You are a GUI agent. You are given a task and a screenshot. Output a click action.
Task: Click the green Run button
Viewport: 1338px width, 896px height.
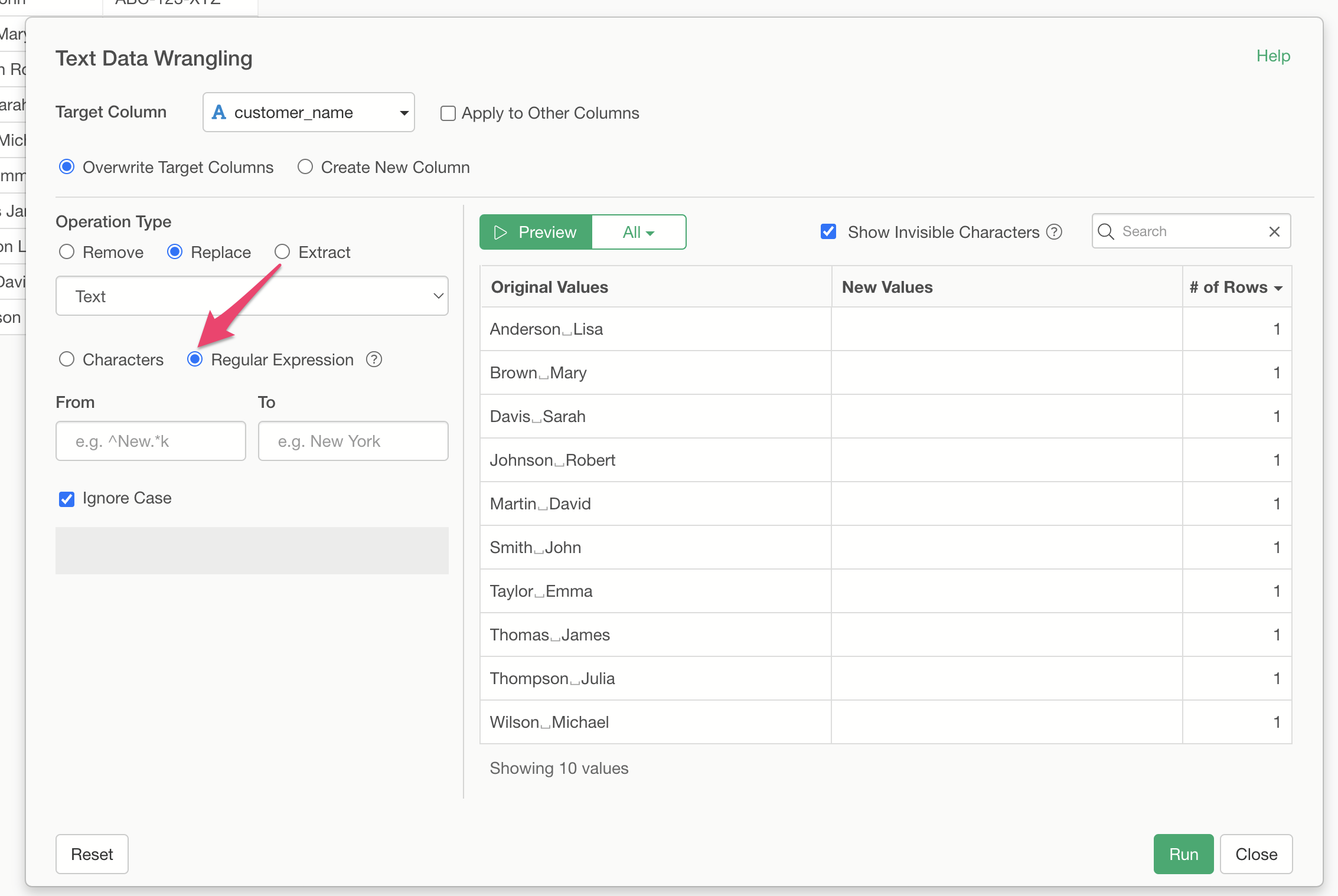(1183, 854)
